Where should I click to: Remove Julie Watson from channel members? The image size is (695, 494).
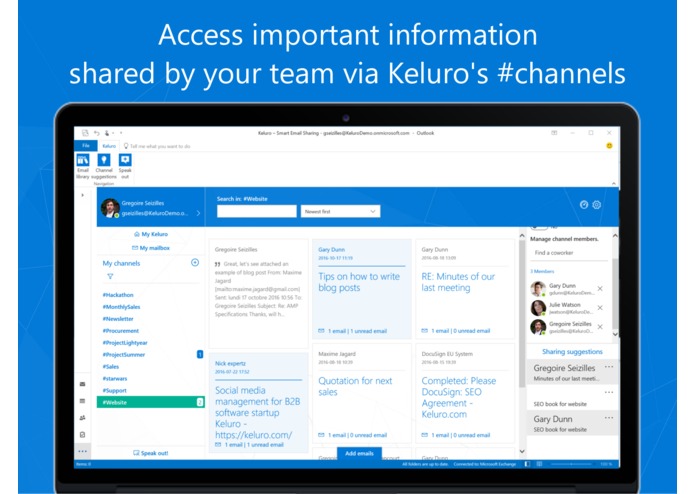tap(600, 307)
